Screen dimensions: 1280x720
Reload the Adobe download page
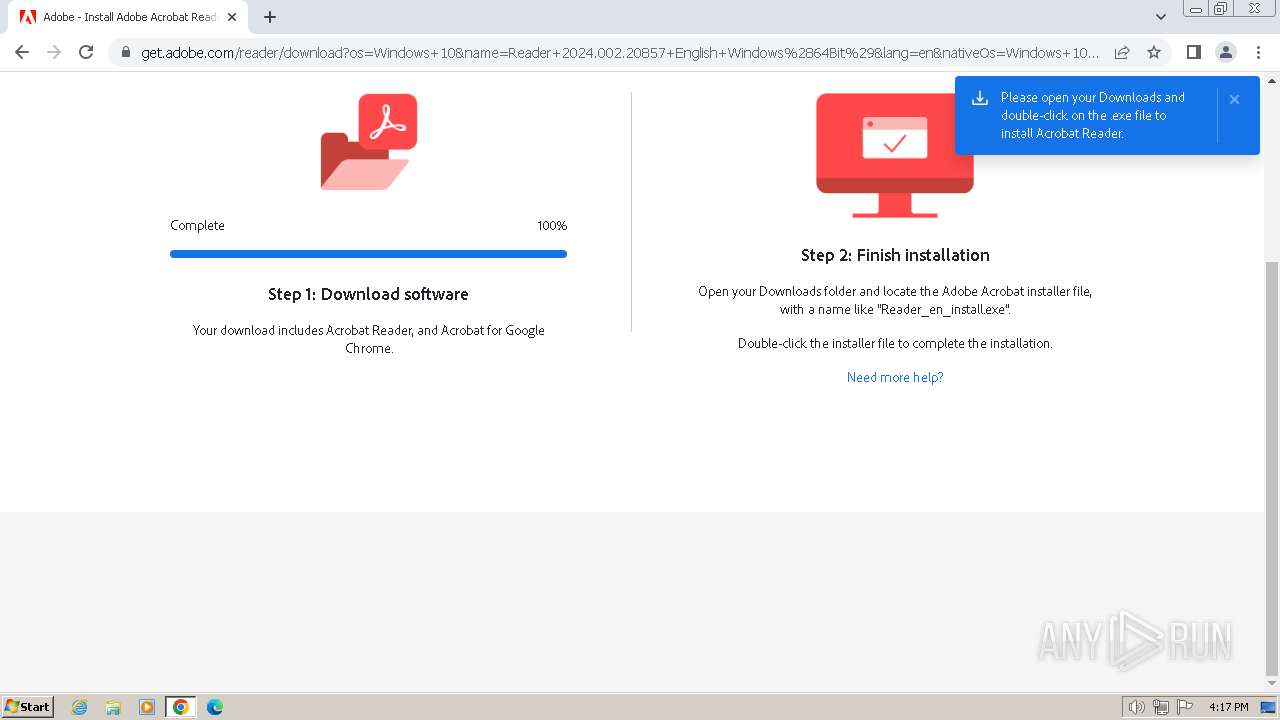[86, 52]
